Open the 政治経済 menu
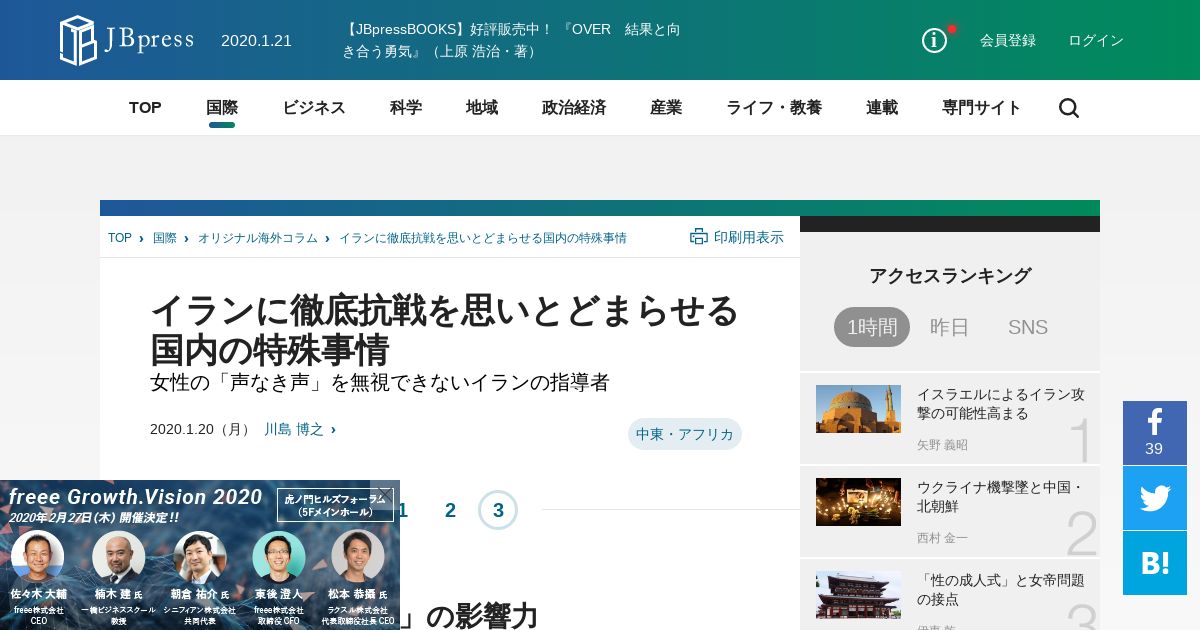Viewport: 1200px width, 630px height. (574, 108)
